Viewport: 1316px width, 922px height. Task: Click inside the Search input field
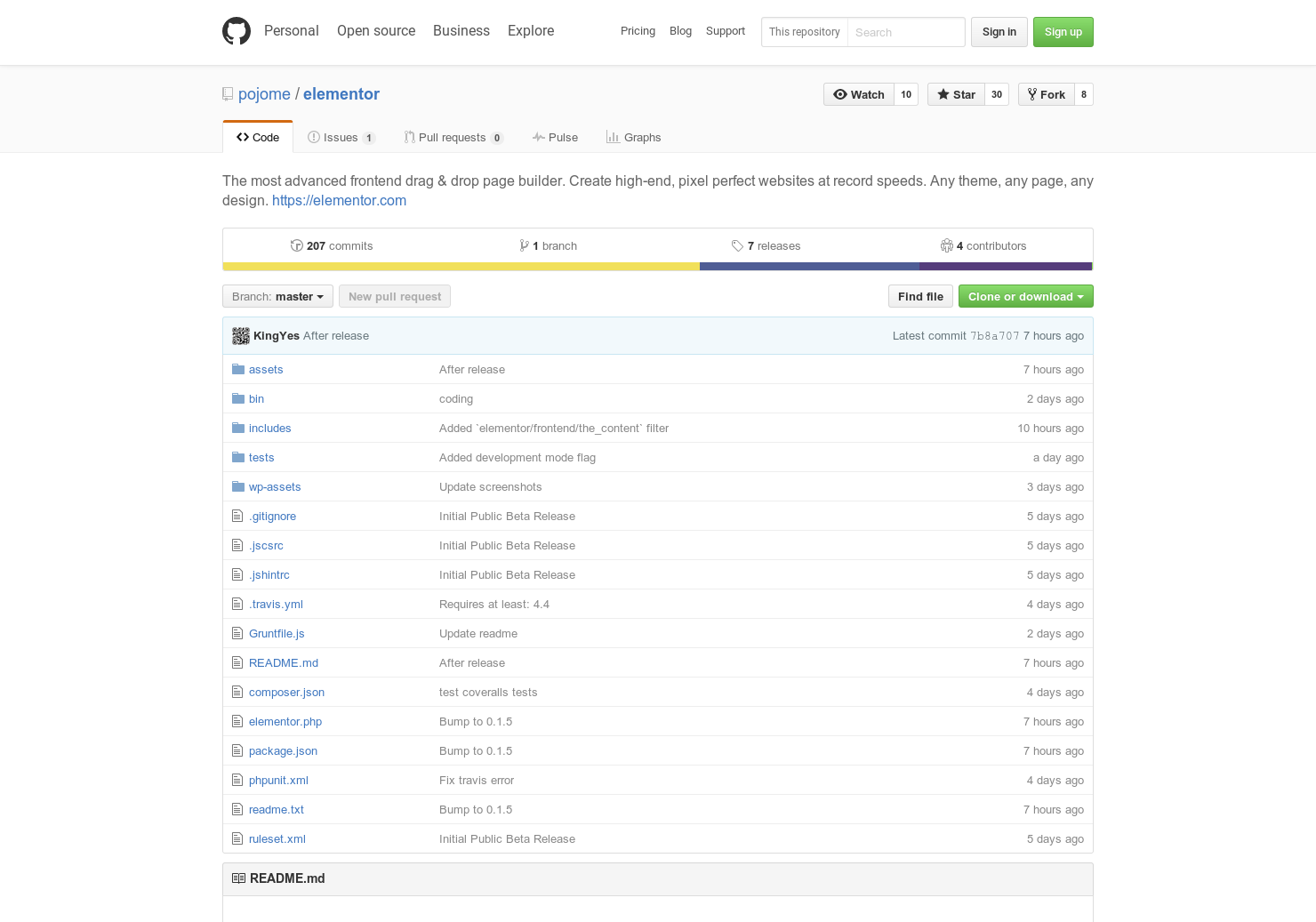906,31
